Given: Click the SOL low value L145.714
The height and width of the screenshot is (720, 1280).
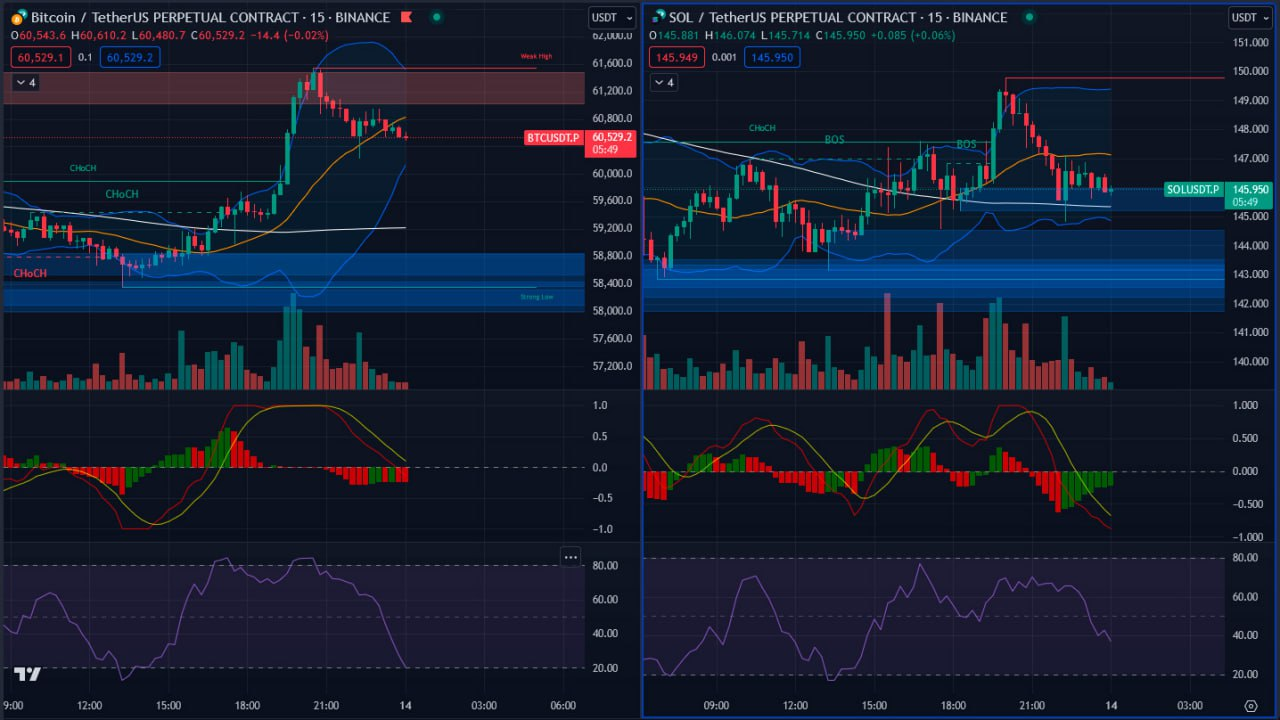Looking at the screenshot, I should pyautogui.click(x=787, y=36).
